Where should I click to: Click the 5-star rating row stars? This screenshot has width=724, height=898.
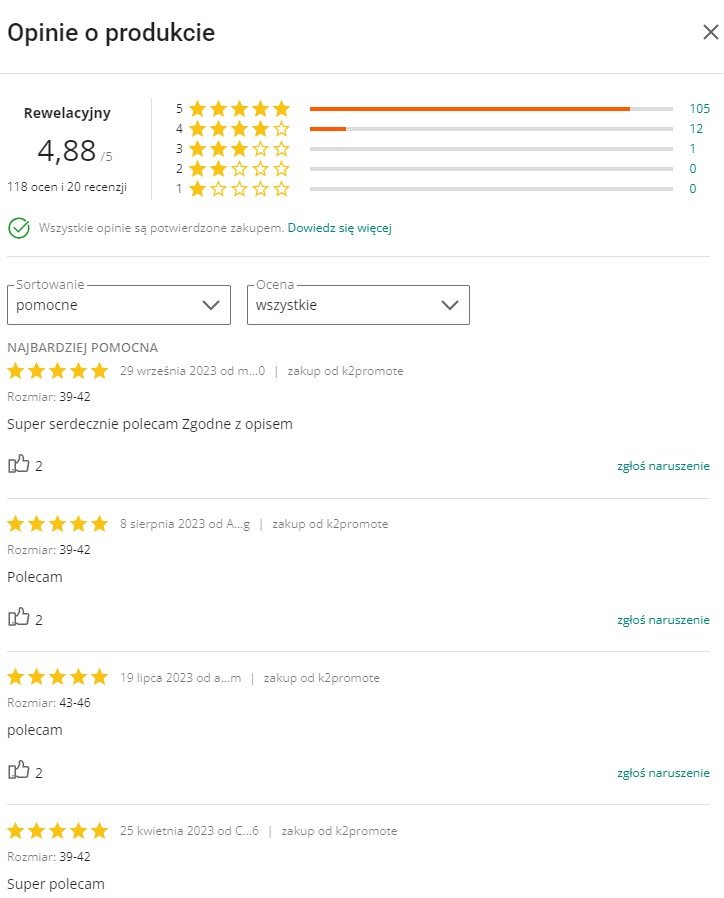pos(239,108)
